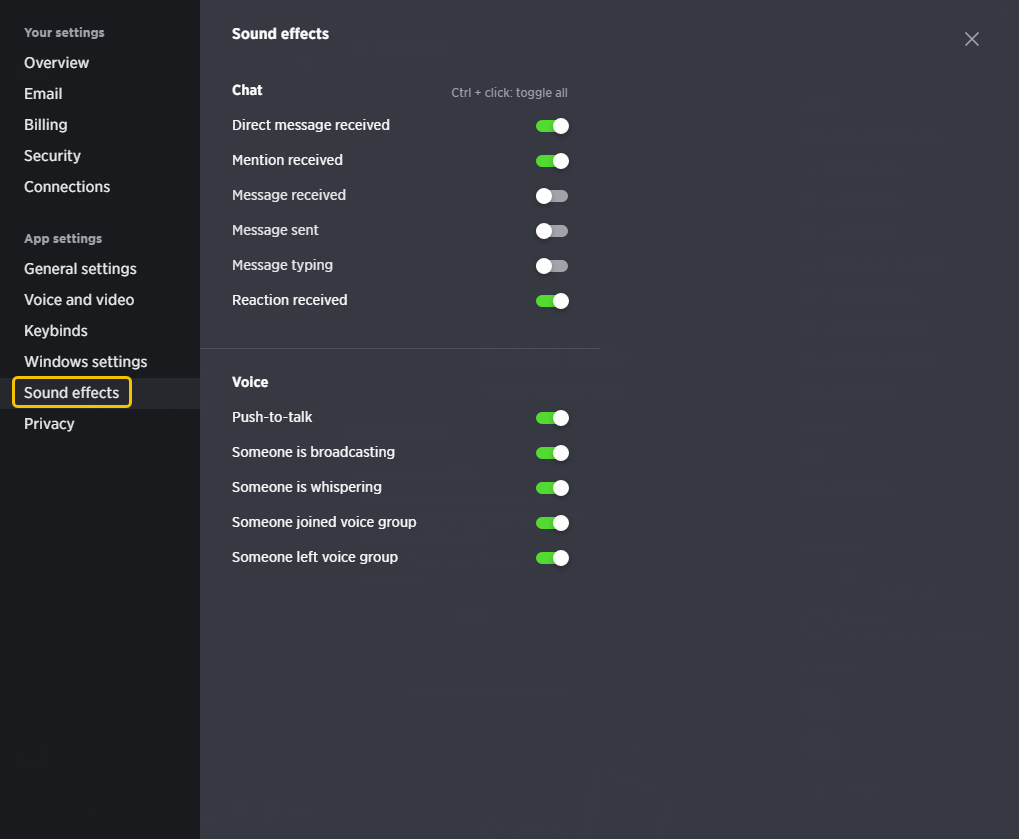Viewport: 1019px width, 839px height.
Task: Turn off Mention received sound
Action: click(552, 161)
